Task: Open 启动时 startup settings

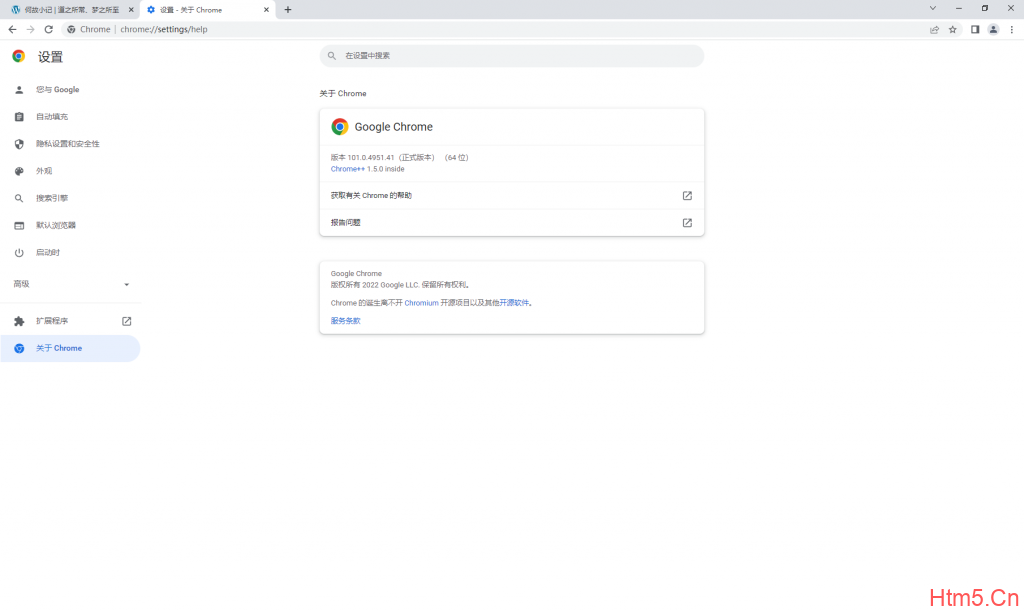Action: (x=70, y=253)
